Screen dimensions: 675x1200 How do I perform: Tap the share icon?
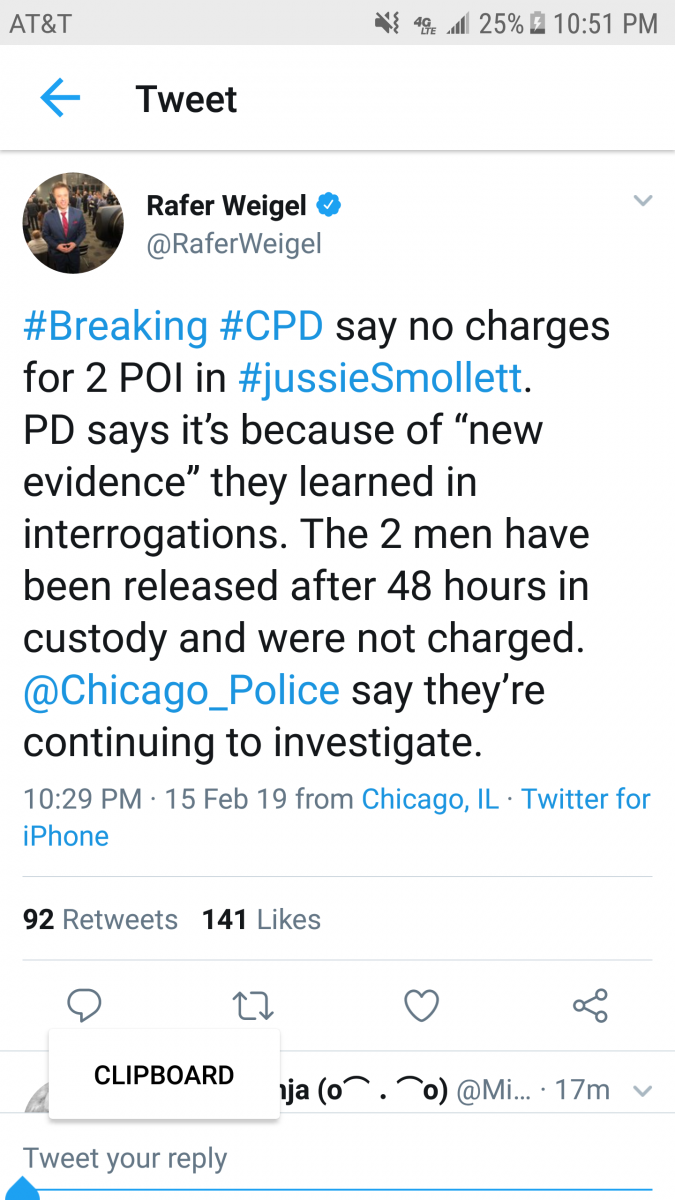(x=590, y=1005)
